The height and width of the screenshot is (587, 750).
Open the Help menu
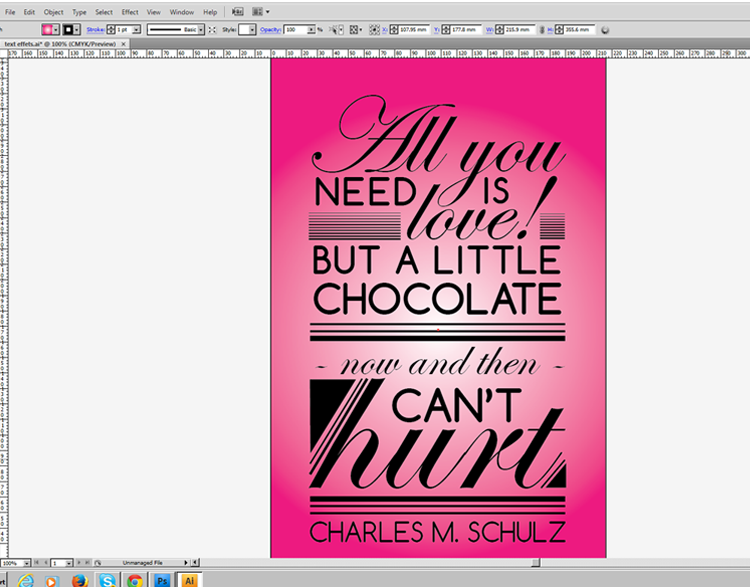pyautogui.click(x=210, y=12)
